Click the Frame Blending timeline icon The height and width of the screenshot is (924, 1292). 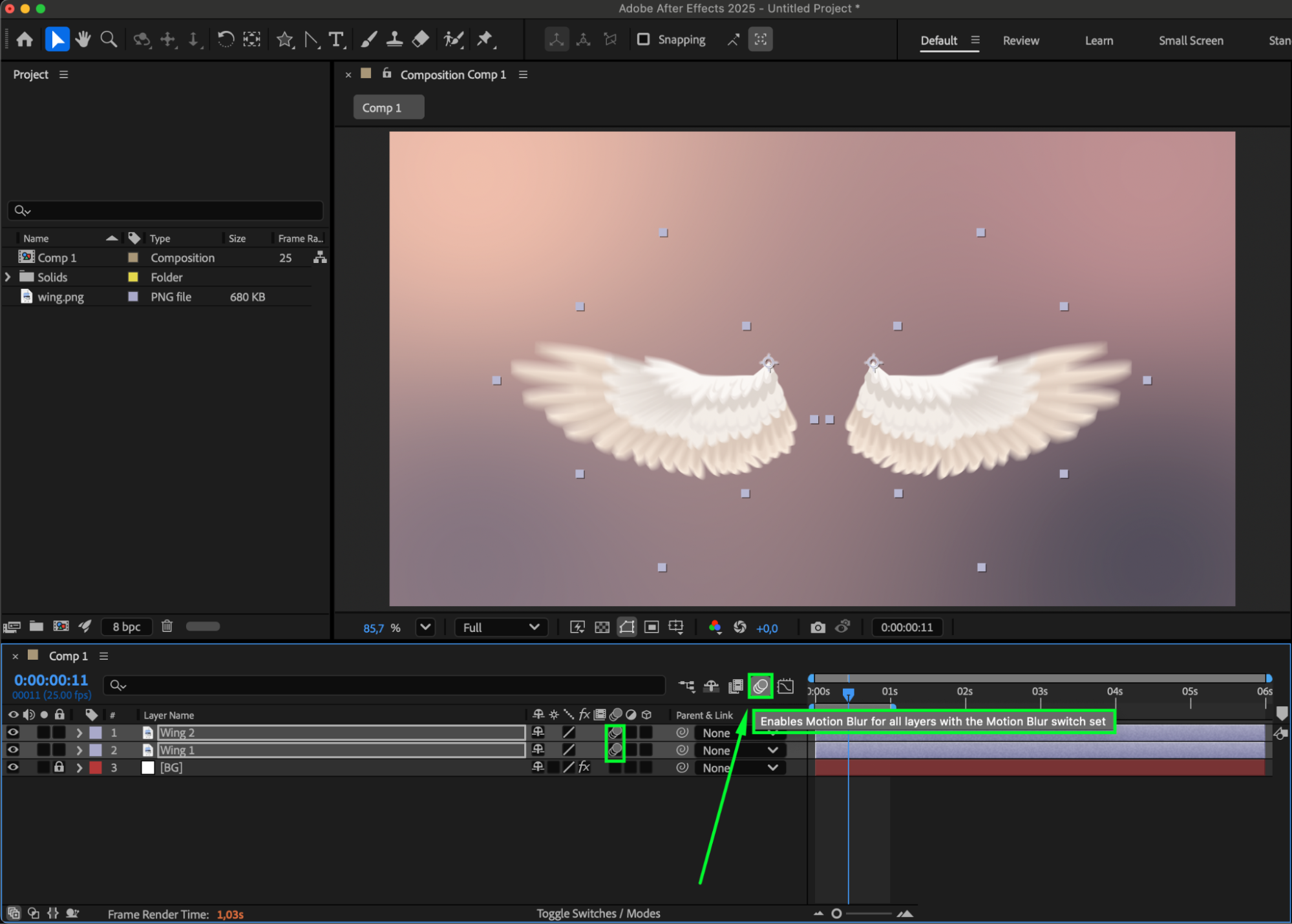(x=736, y=686)
